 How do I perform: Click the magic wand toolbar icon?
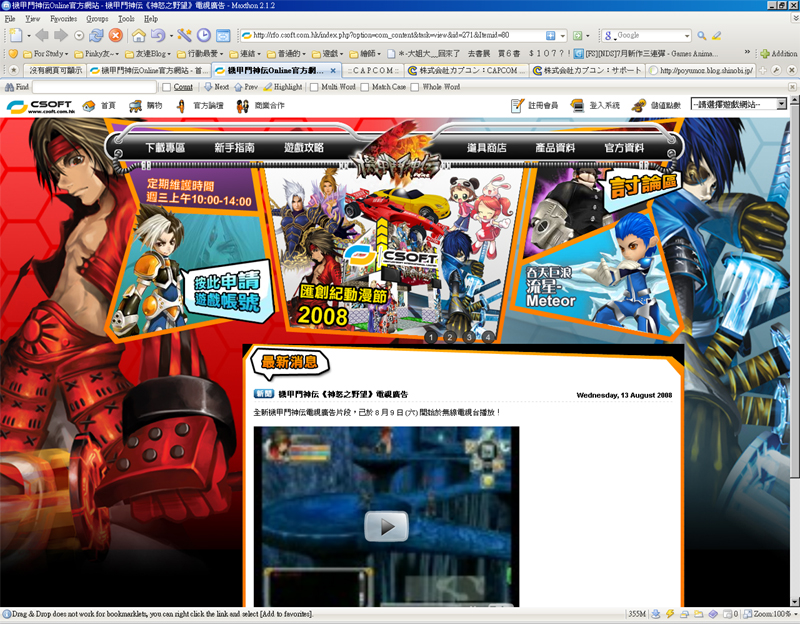184,35
